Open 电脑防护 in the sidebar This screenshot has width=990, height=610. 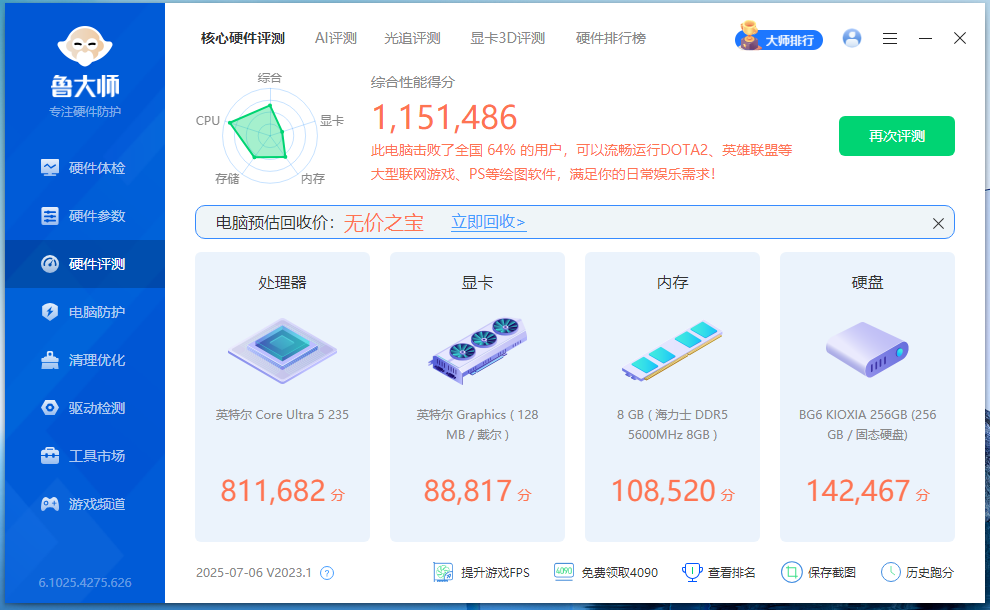[85, 312]
